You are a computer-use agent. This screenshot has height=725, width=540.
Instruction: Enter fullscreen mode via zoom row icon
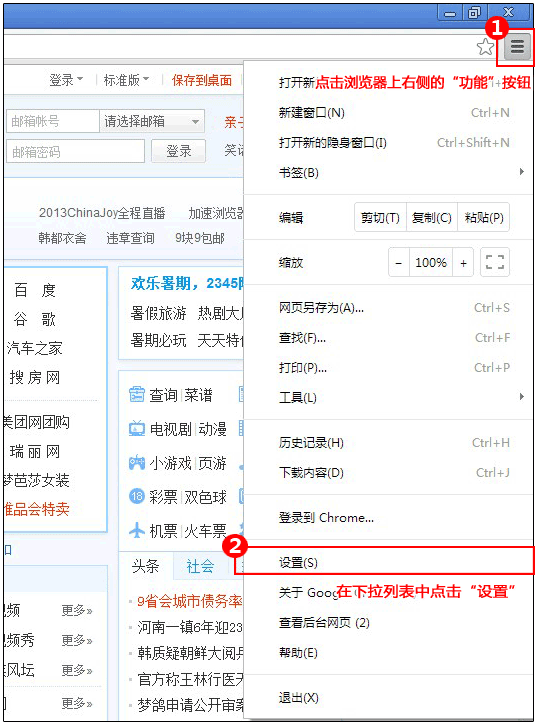pos(495,262)
